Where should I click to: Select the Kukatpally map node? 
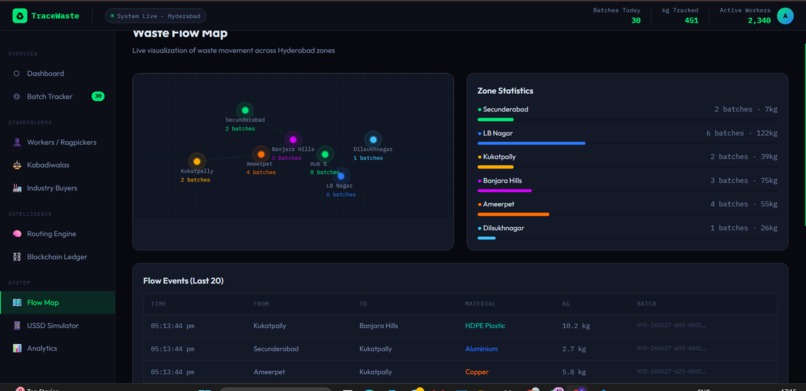coord(197,161)
